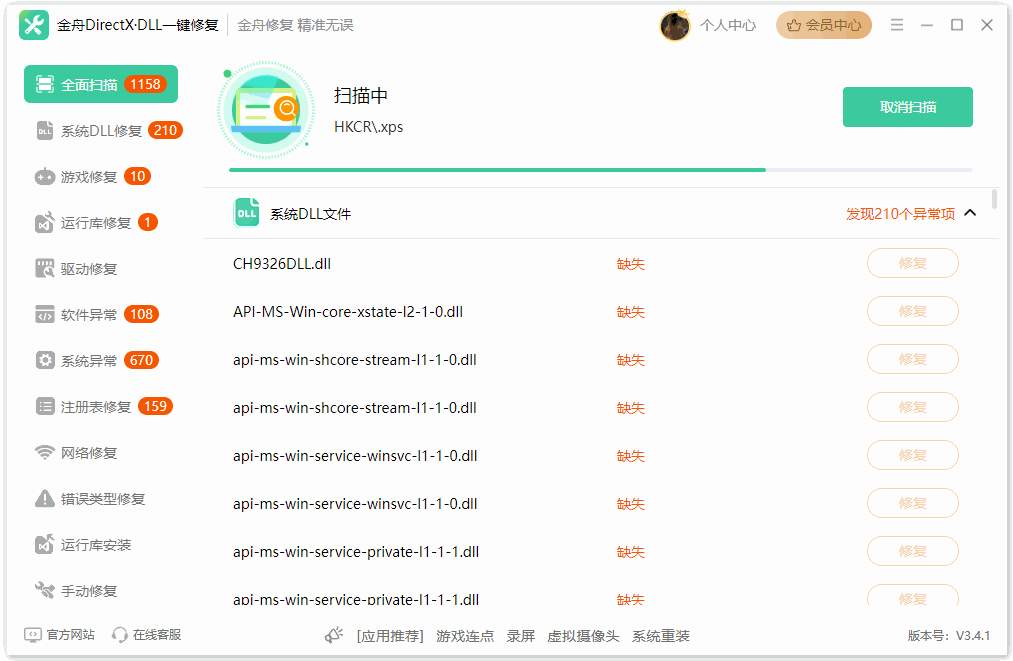Image resolution: width=1013 pixels, height=661 pixels.
Task: Click the 670 badge on 系统异常
Action: click(141, 360)
